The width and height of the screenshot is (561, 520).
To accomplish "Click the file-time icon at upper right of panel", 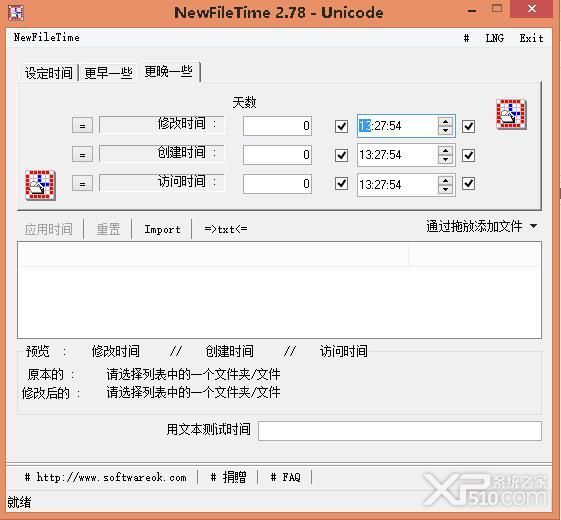I will point(511,114).
